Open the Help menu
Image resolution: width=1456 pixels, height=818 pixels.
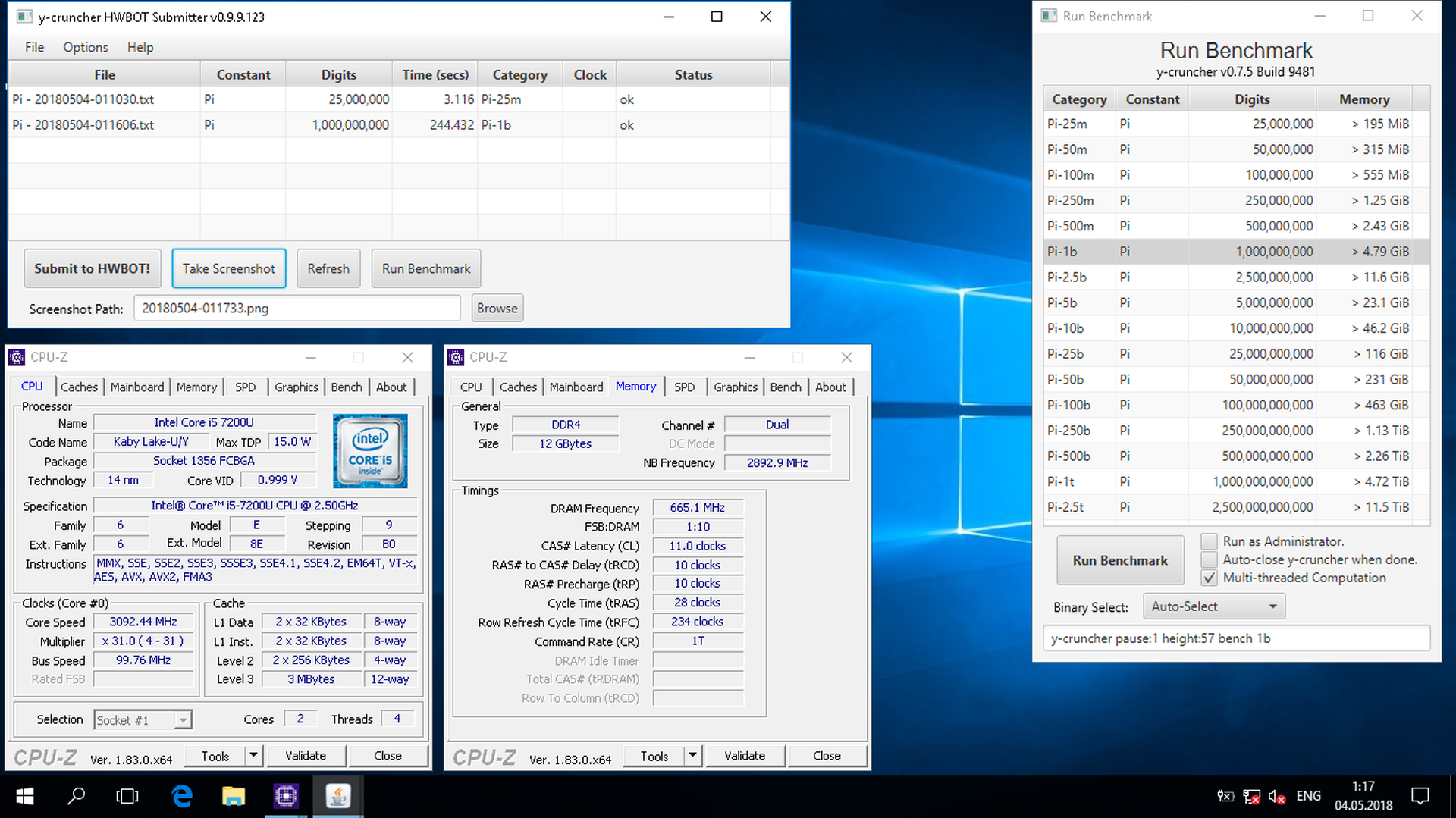point(140,47)
